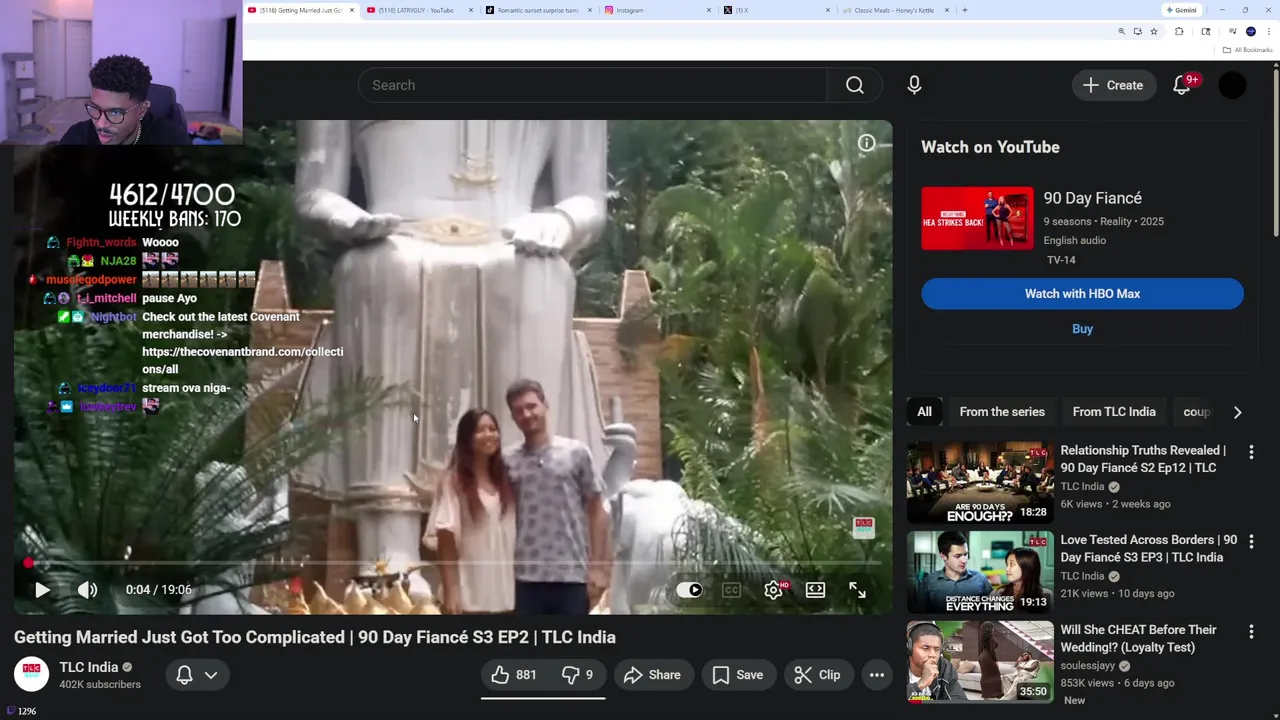Enter fullscreen mode
Screen dimensions: 1280x720
857,590
